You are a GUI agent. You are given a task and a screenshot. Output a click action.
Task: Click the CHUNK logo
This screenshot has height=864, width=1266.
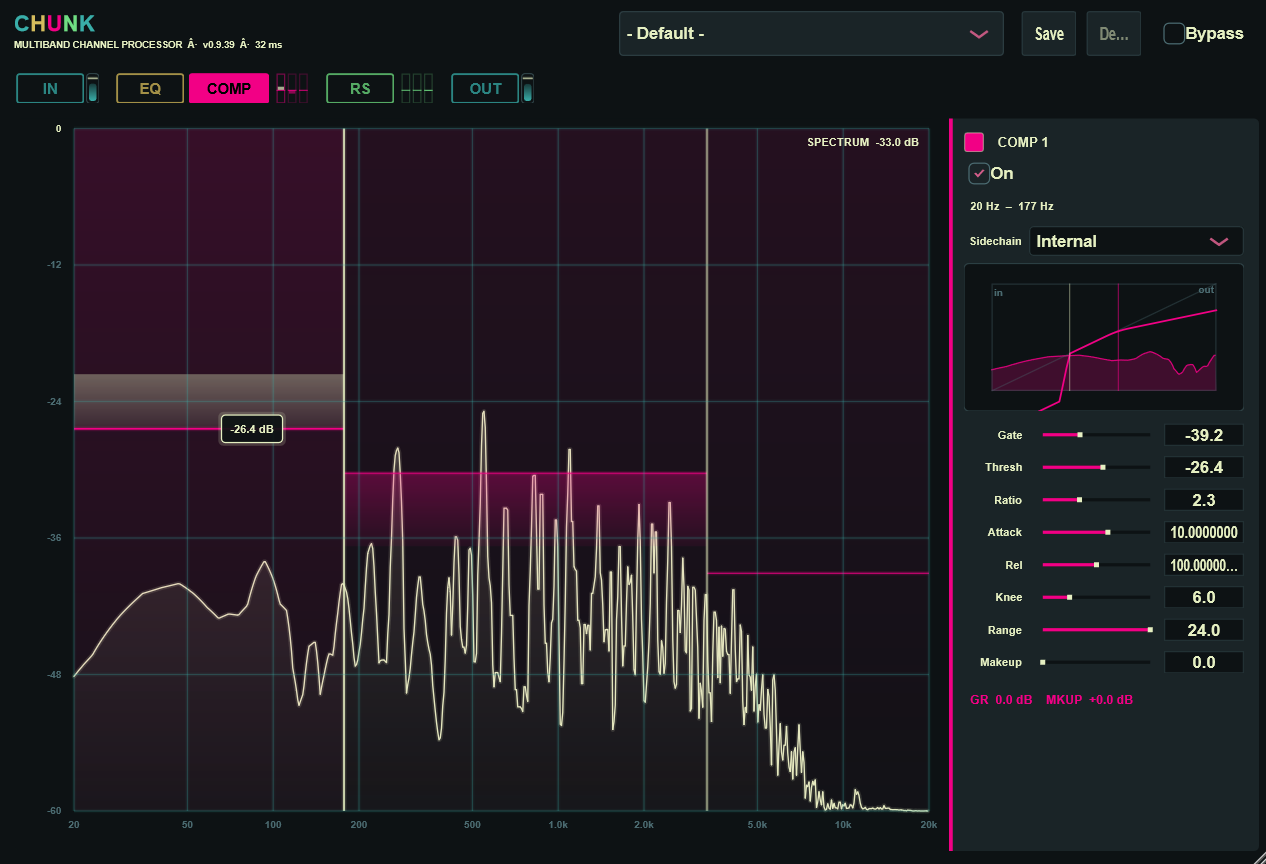[x=55, y=24]
